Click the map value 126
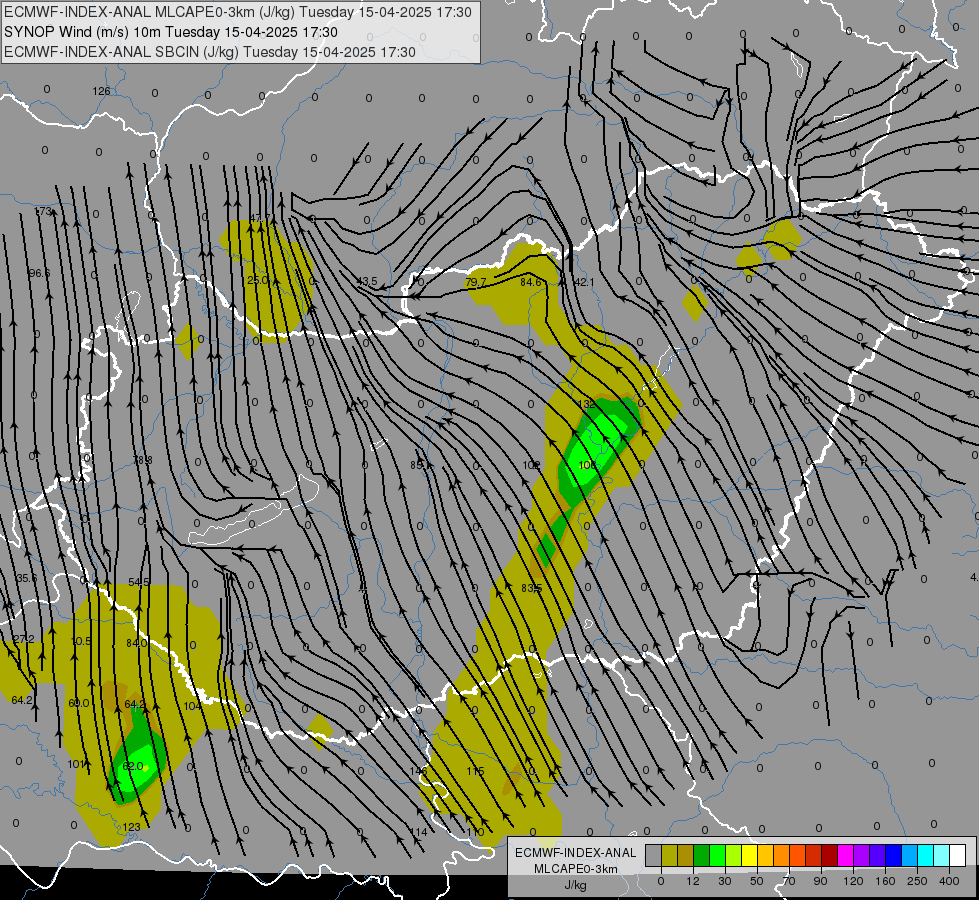The image size is (979, 900). 101,91
